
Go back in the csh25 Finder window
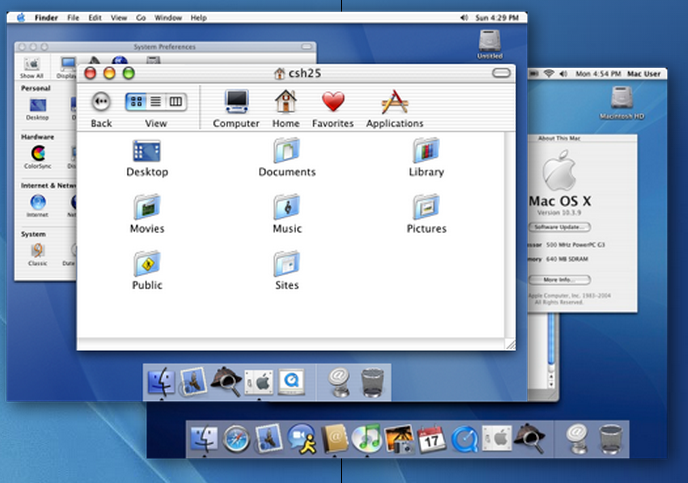pos(101,102)
